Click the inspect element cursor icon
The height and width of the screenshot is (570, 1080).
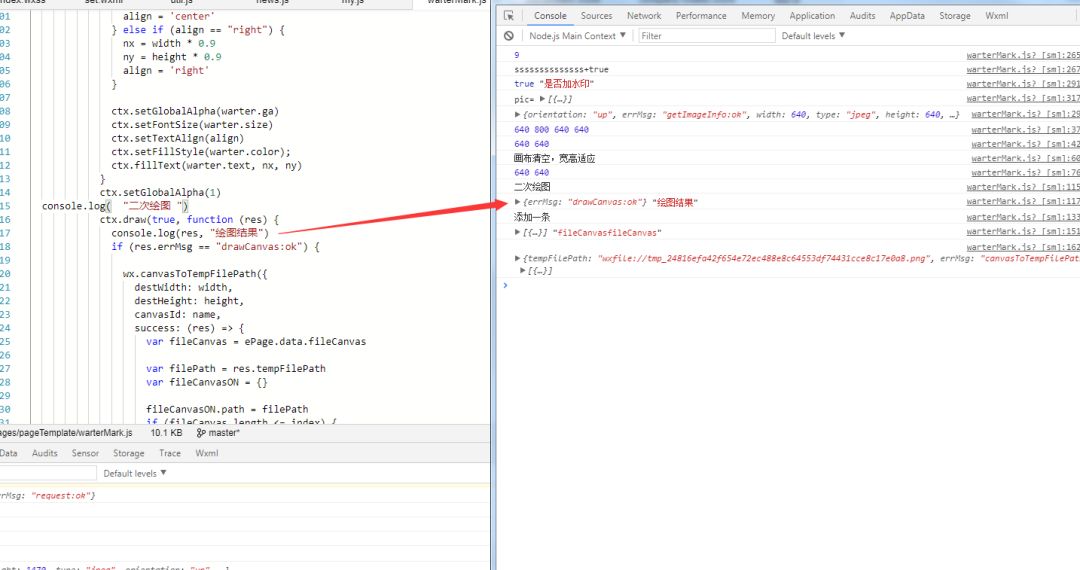click(x=509, y=15)
